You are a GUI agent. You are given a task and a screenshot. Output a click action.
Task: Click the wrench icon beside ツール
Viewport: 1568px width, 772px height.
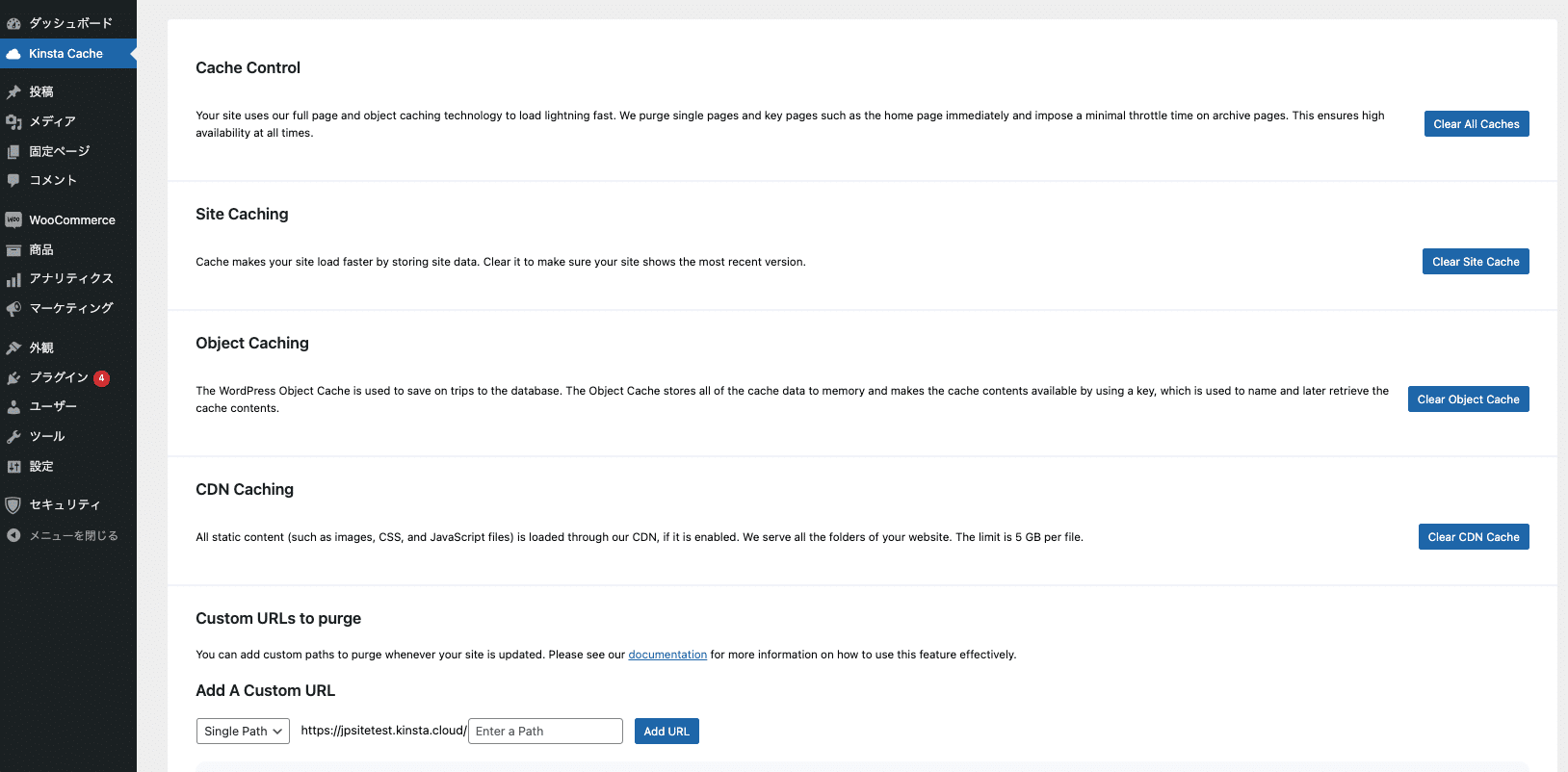tap(13, 436)
